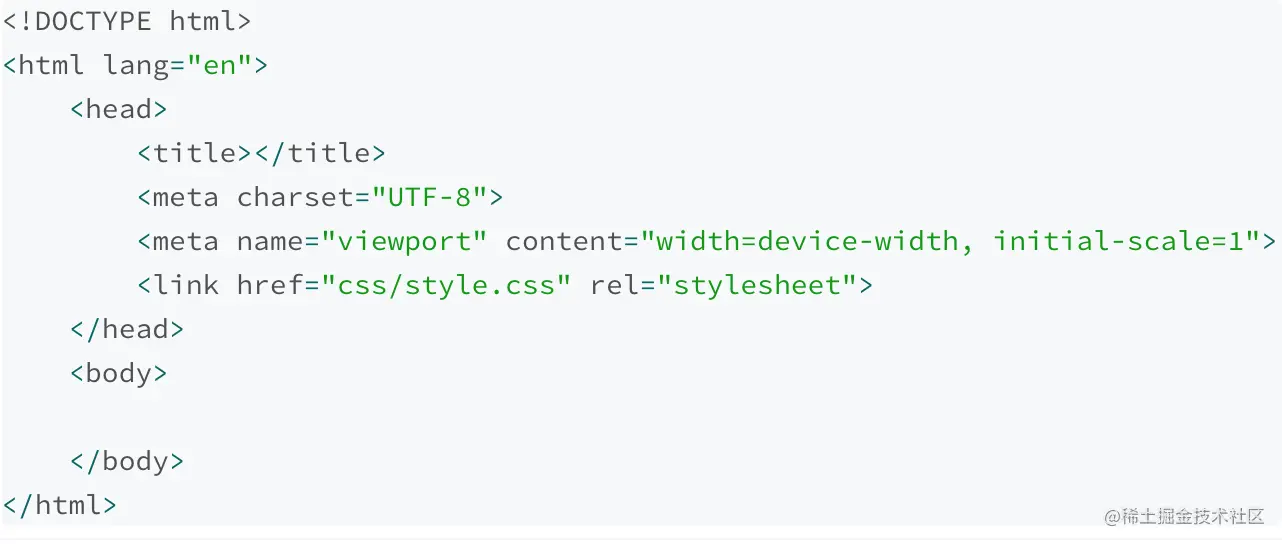Select the opening head tag
1282x544 pixels.
[118, 109]
